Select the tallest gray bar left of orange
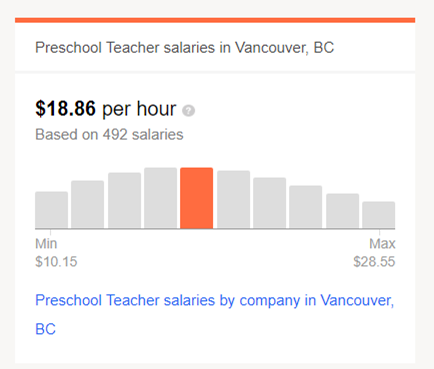This screenshot has width=434, height=369. coord(161,198)
